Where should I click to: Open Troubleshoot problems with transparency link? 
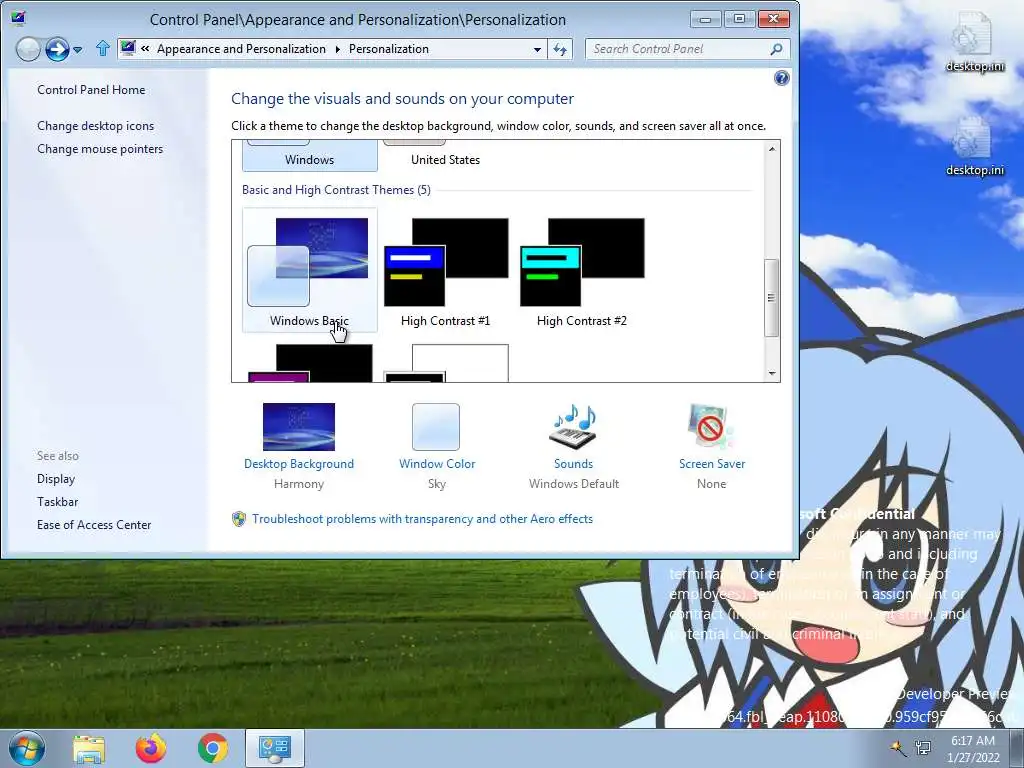(x=423, y=519)
